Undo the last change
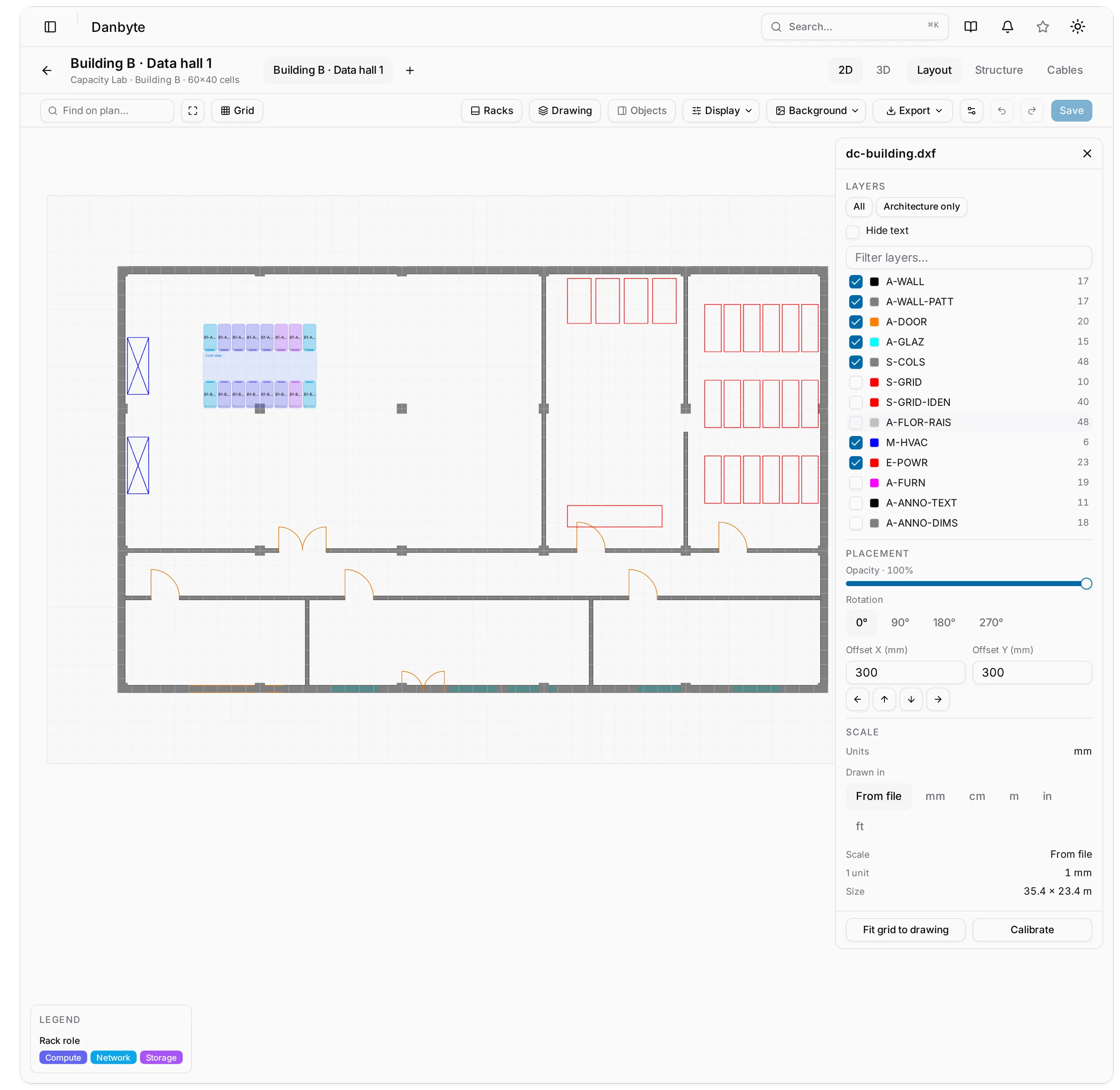1120x1090 pixels. 1002,110
